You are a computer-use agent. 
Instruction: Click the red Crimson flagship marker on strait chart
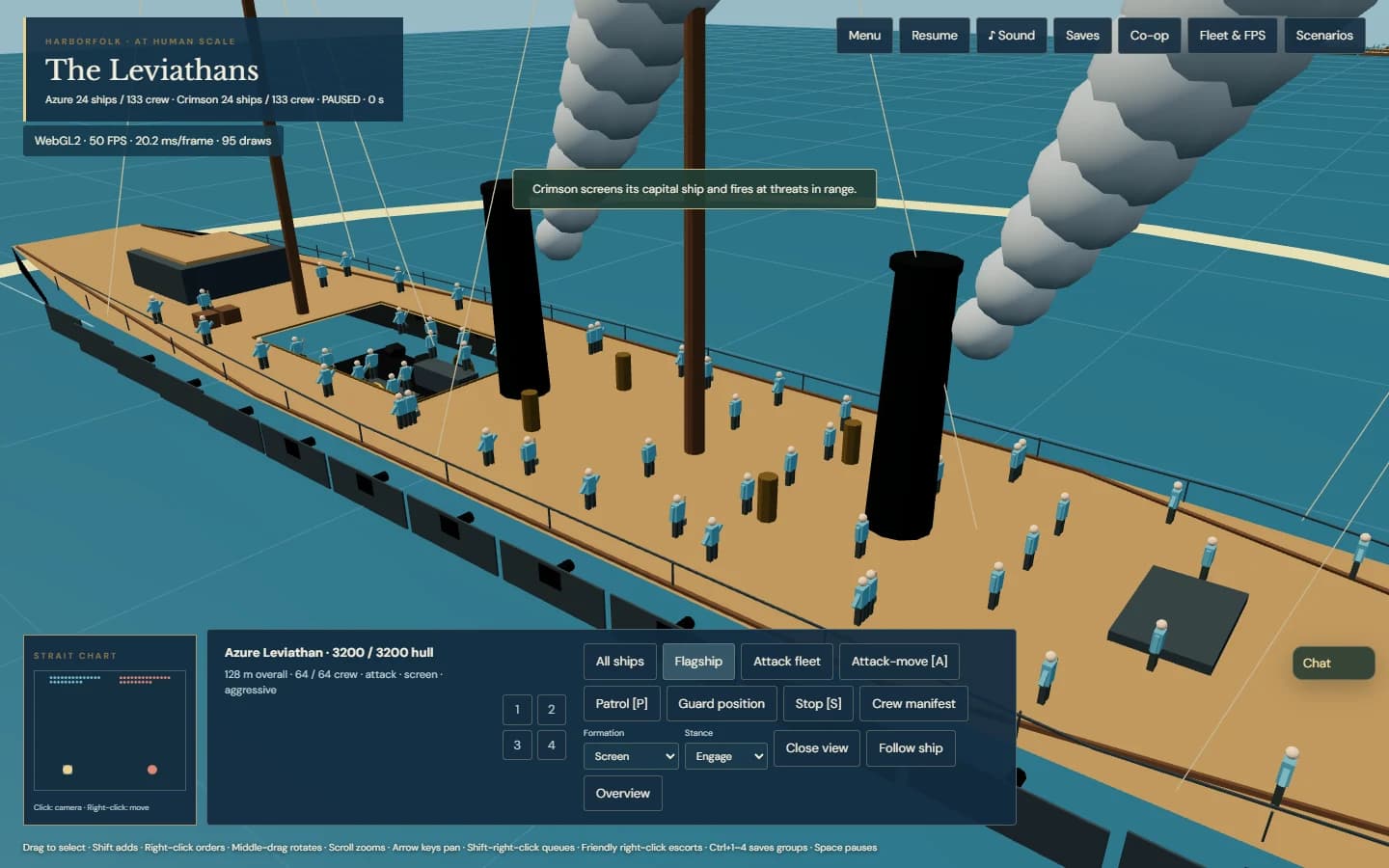click(151, 770)
